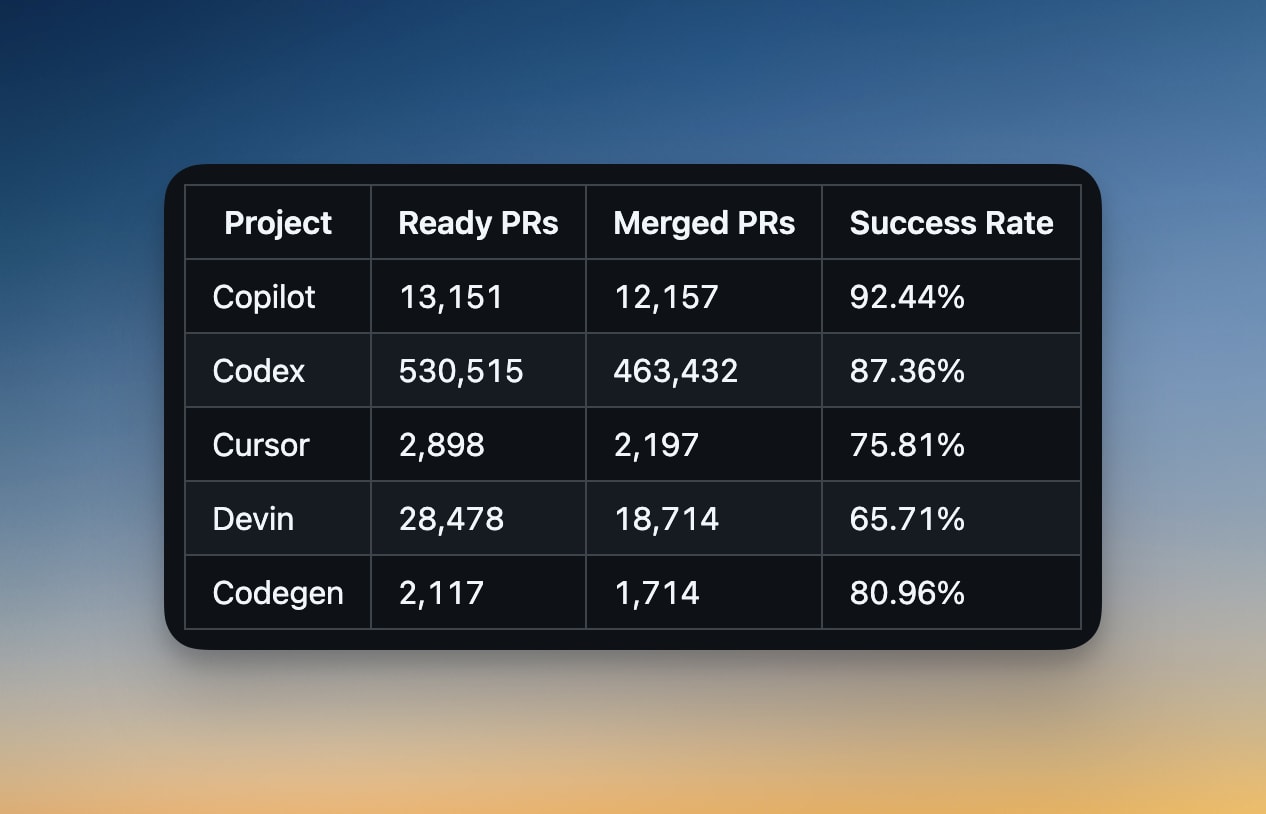Viewport: 1266px width, 814px height.
Task: Click the Project column header
Action: 278,222
